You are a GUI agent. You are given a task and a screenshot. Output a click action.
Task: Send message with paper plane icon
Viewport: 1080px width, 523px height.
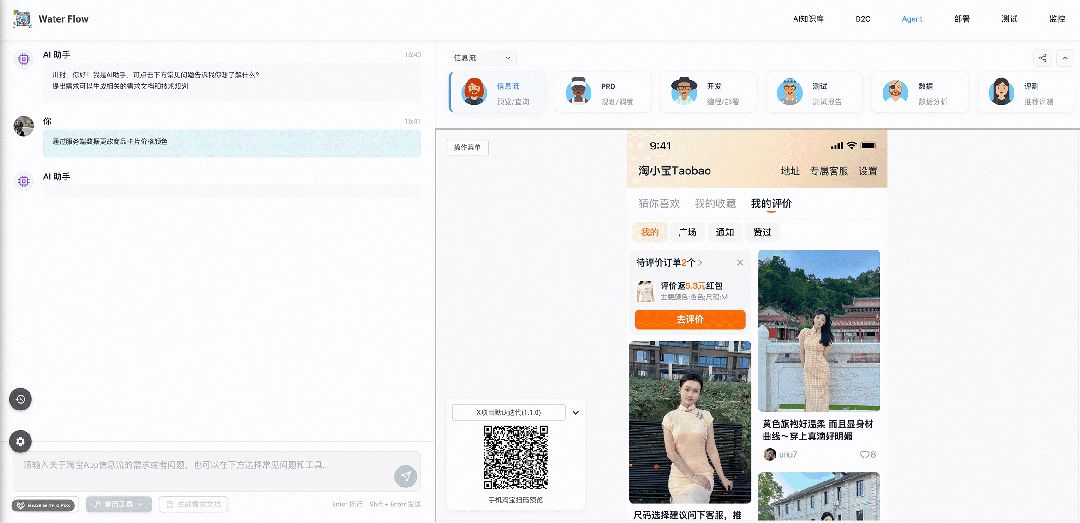point(406,476)
